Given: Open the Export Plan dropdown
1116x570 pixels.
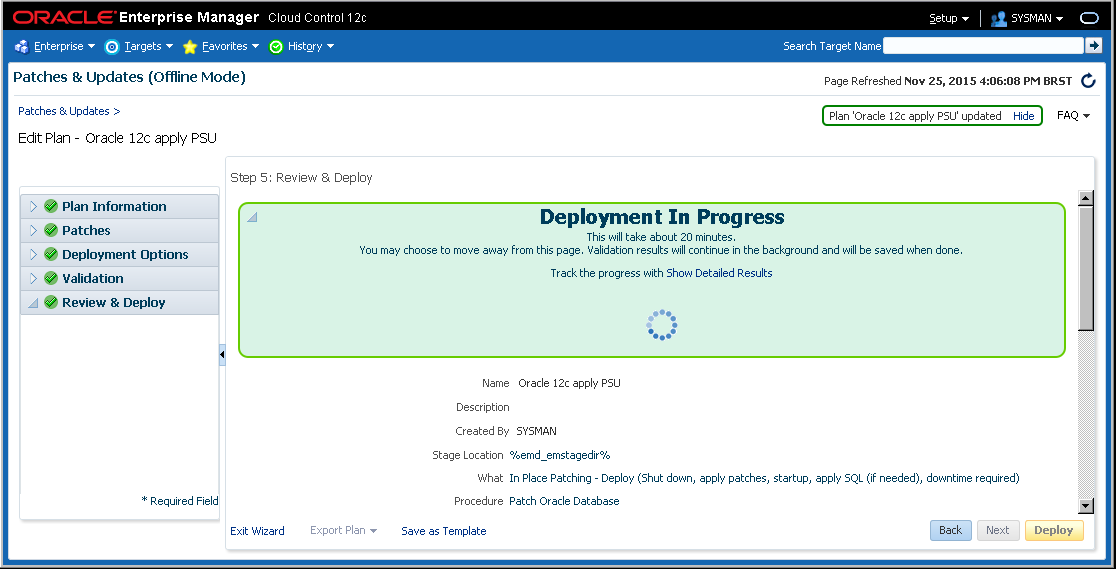Looking at the screenshot, I should coord(344,531).
